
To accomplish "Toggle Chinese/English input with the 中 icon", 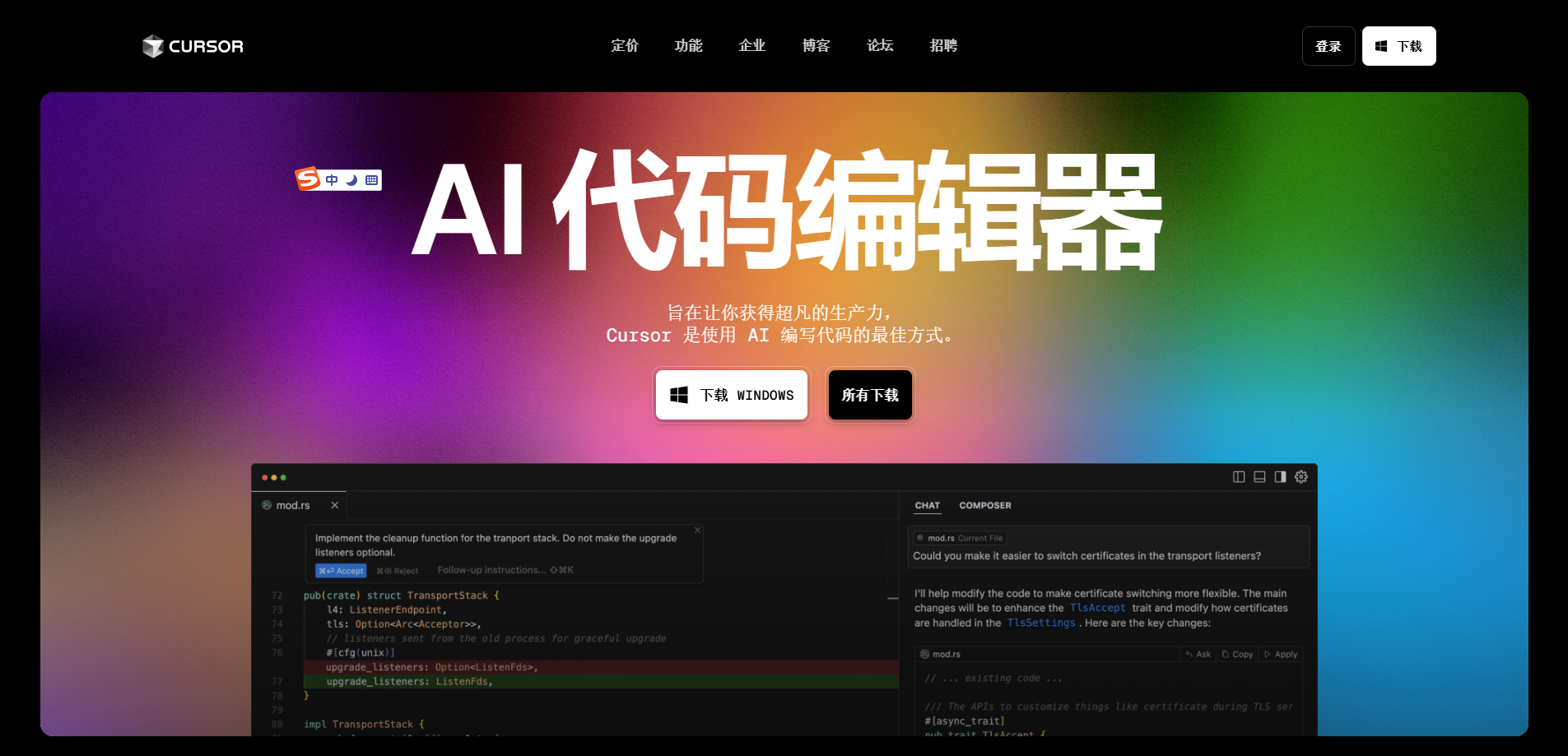I will [332, 180].
